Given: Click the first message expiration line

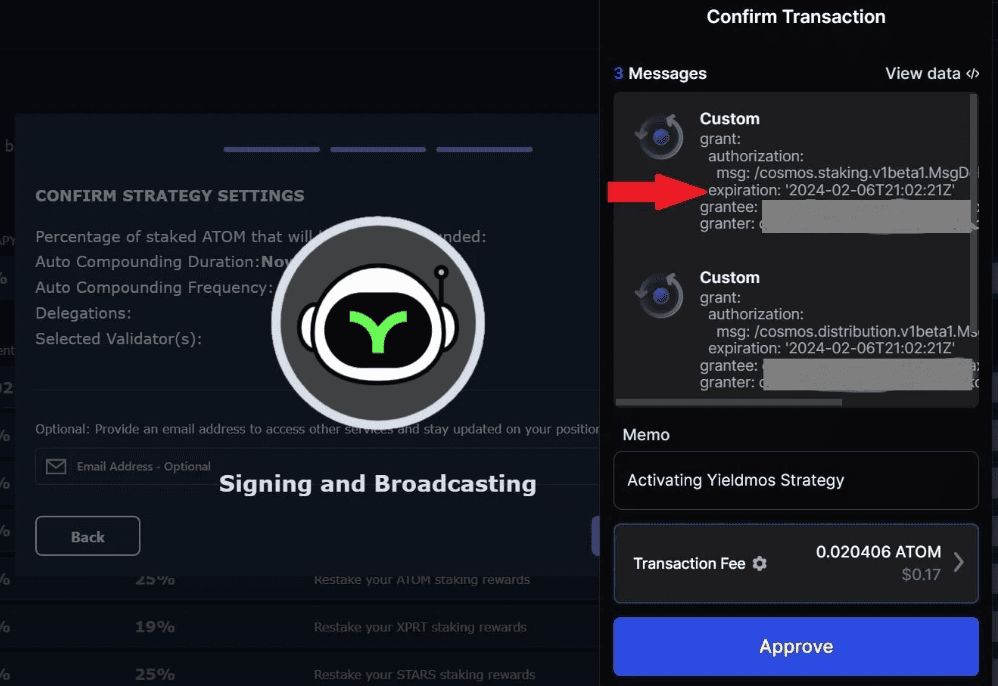Looking at the screenshot, I should pyautogui.click(x=831, y=190).
